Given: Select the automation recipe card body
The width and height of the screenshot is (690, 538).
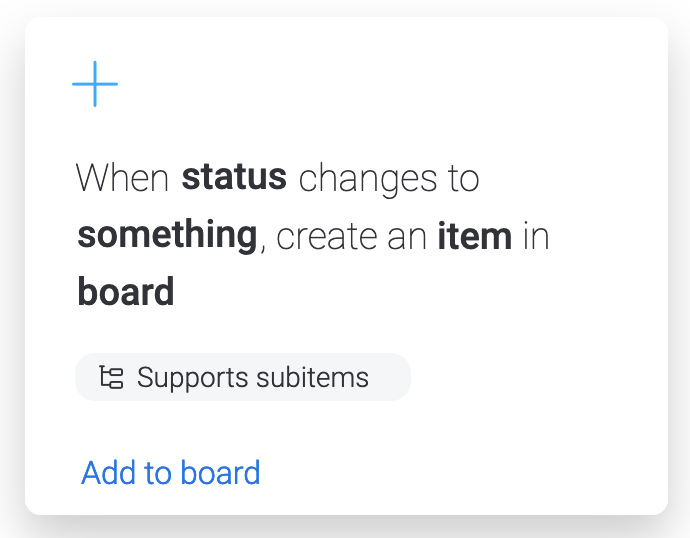Looking at the screenshot, I should click(346, 266).
